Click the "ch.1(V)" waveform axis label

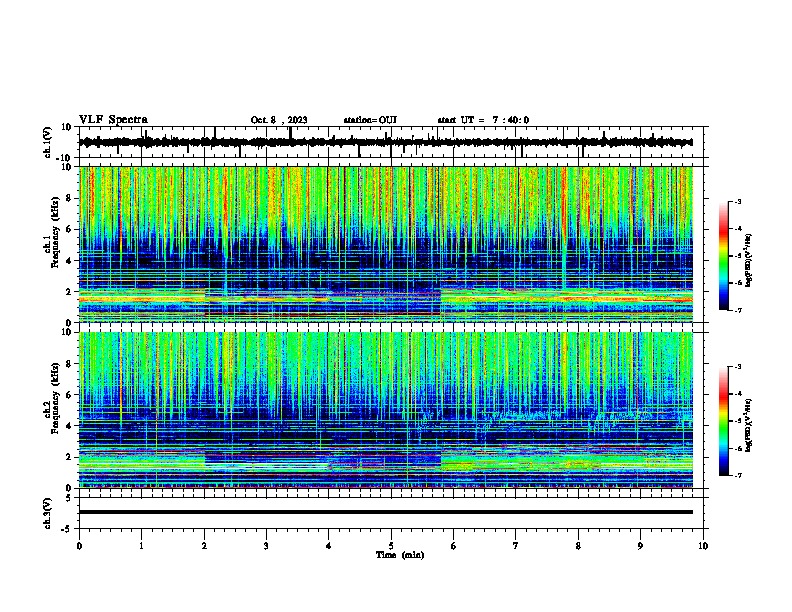(x=48, y=142)
